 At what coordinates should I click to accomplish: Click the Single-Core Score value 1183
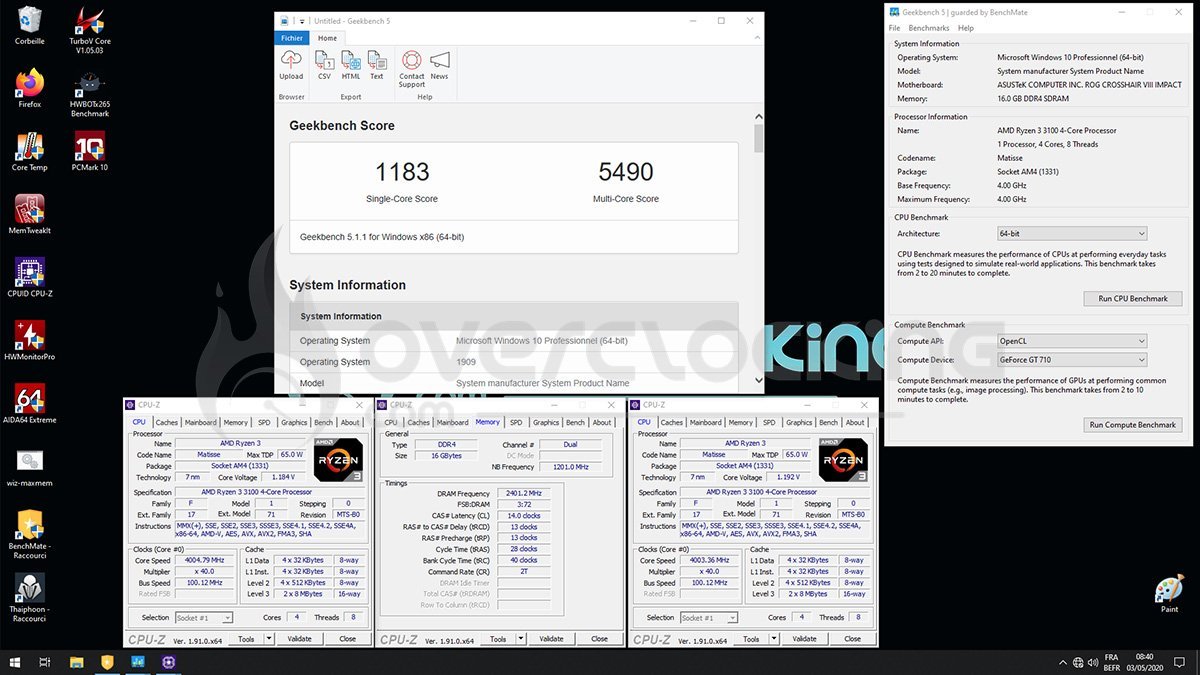(x=402, y=171)
